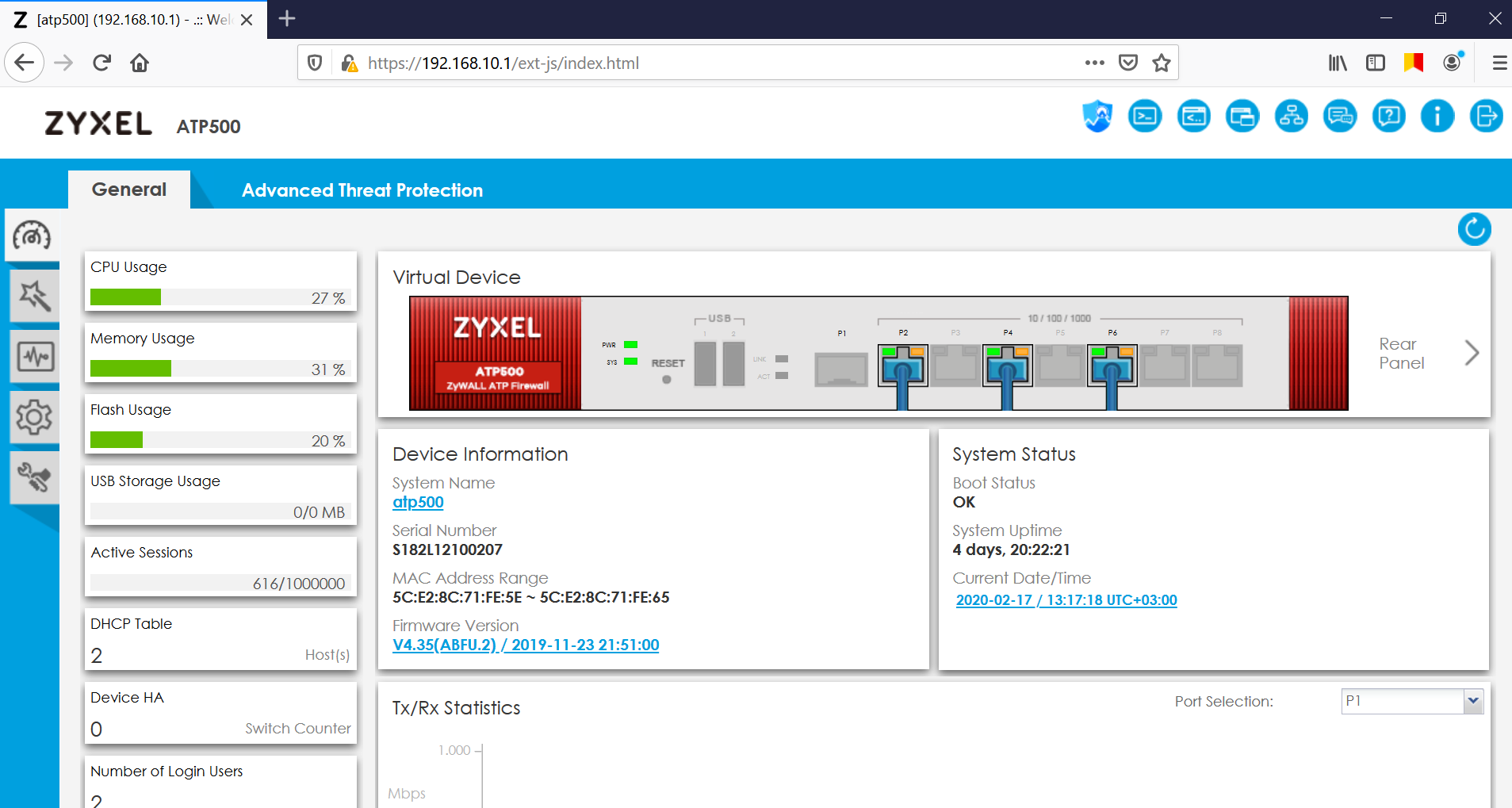The height and width of the screenshot is (808, 1512).
Task: Click the Flash Usage progress bar
Action: coord(220,440)
